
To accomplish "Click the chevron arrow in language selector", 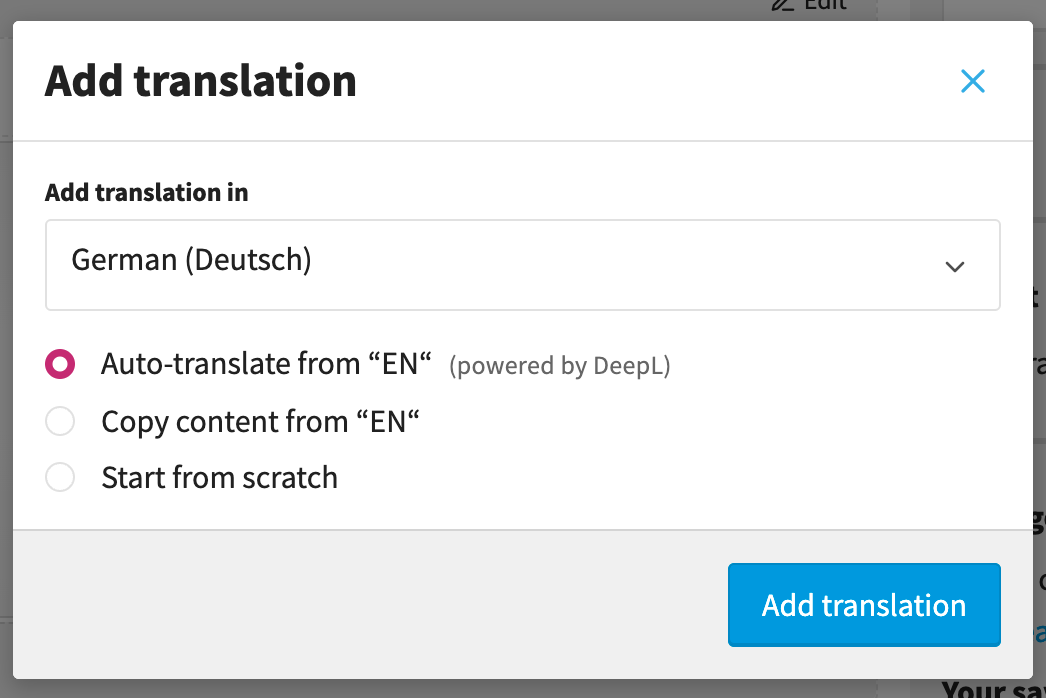I will coord(955,266).
